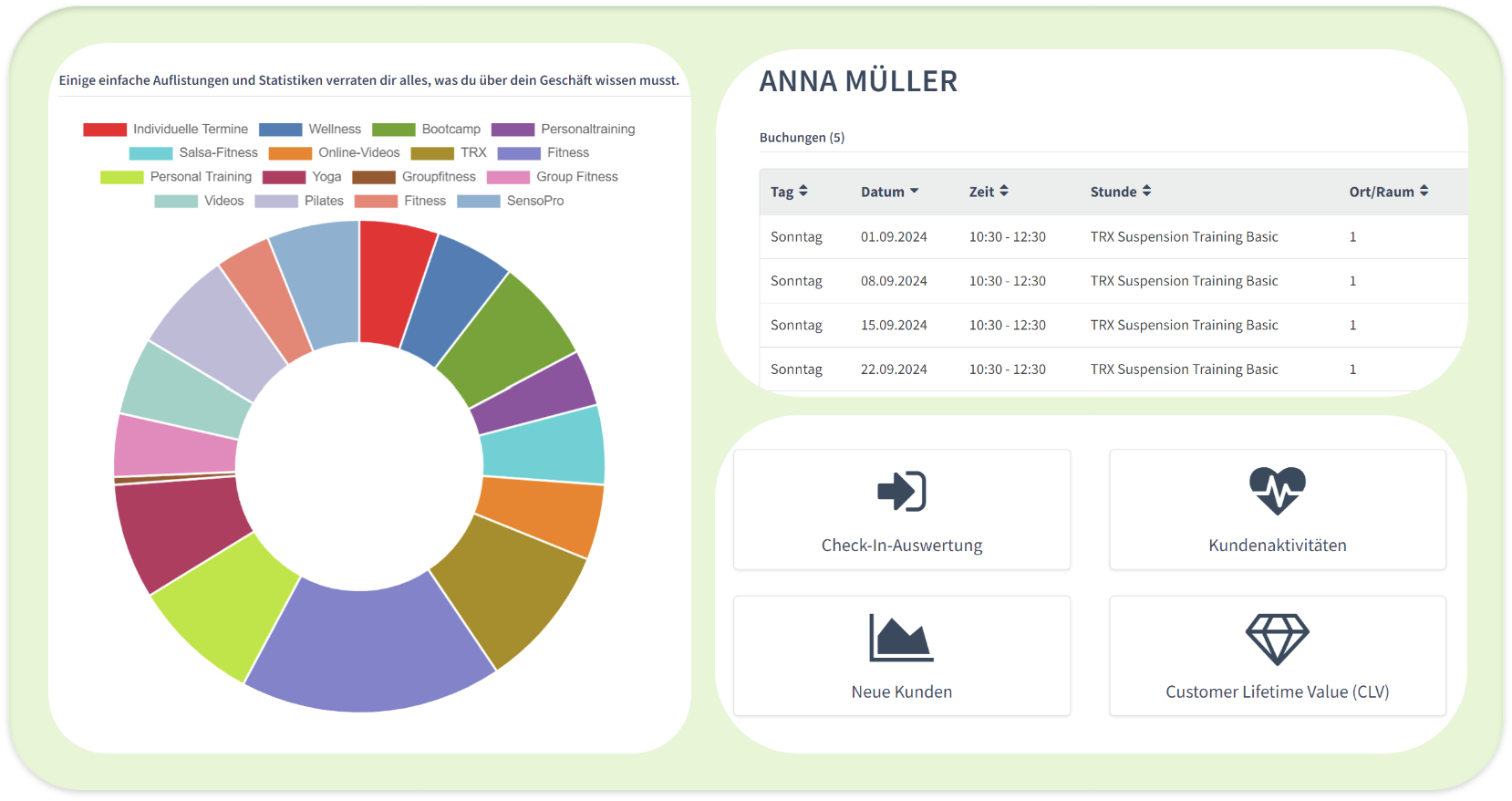Click the Check-In-Auswertung arrow icon
This screenshot has width=1512, height=801.
click(901, 492)
